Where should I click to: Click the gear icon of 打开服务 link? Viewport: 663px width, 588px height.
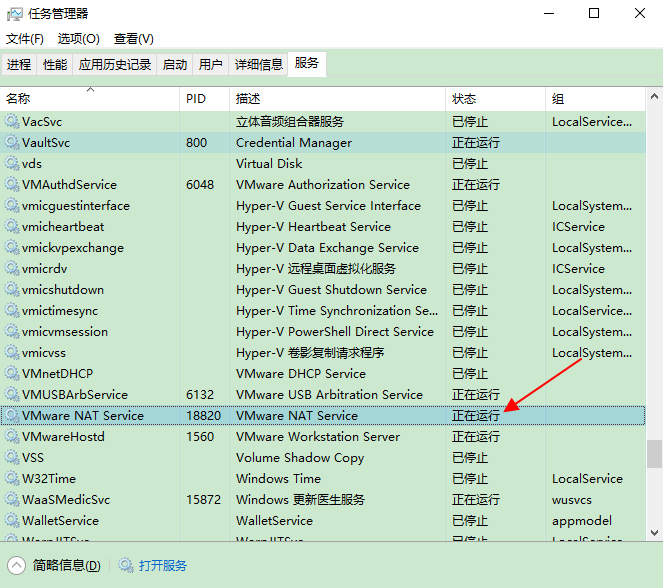coord(126,565)
